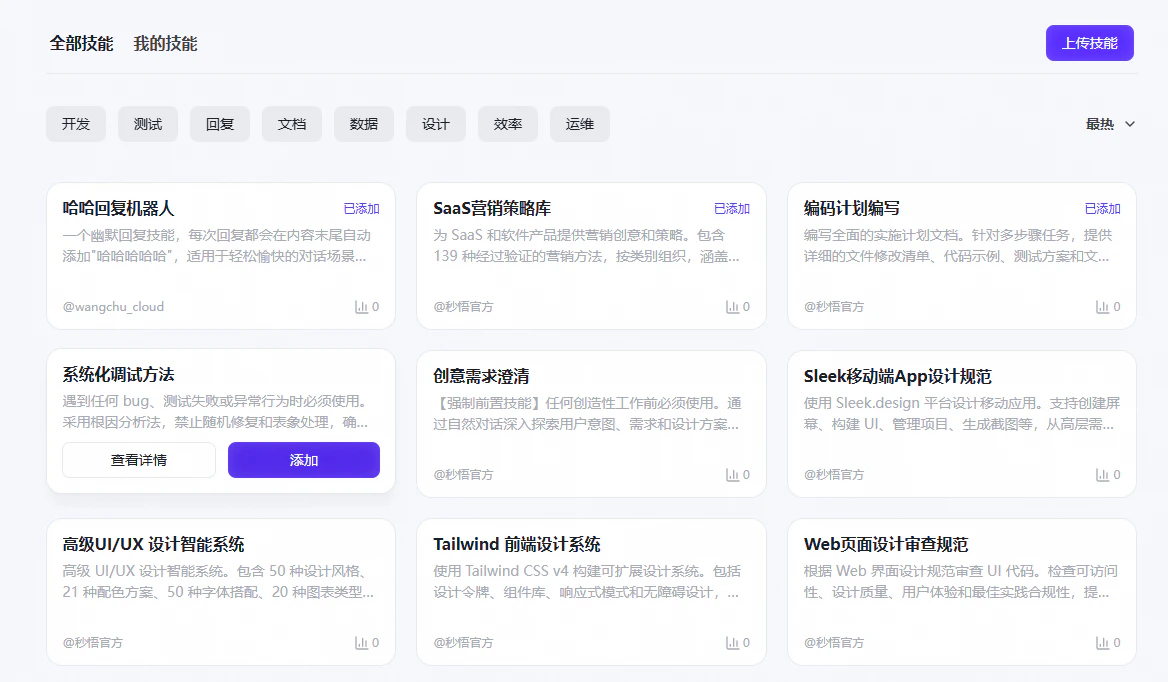Click usage stats icon on Tailwind 前端设计系统 card
Screen dimensions: 1168x682
tap(732, 643)
